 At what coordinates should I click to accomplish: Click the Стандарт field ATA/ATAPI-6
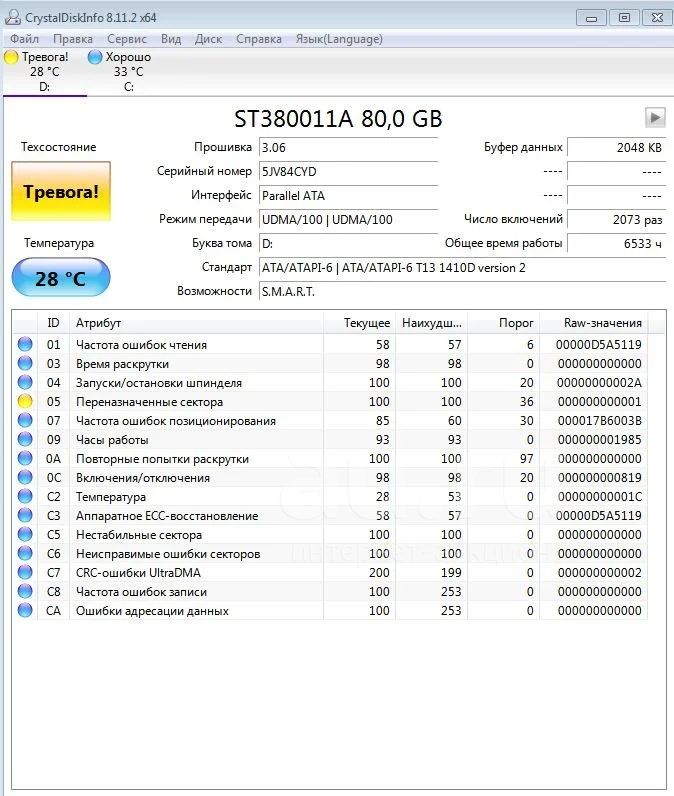[x=462, y=268]
